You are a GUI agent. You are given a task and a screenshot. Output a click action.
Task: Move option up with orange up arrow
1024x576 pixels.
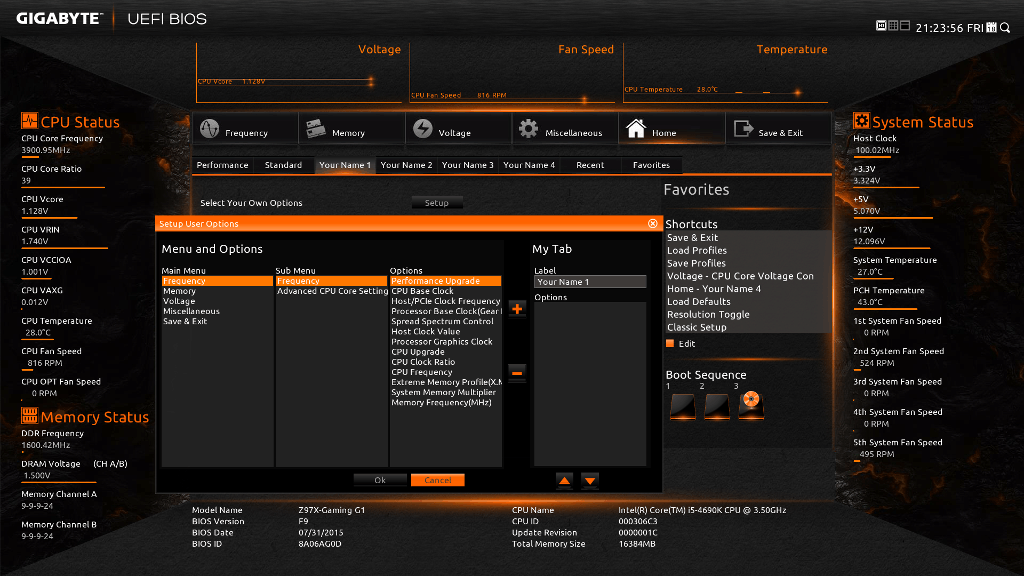564,481
